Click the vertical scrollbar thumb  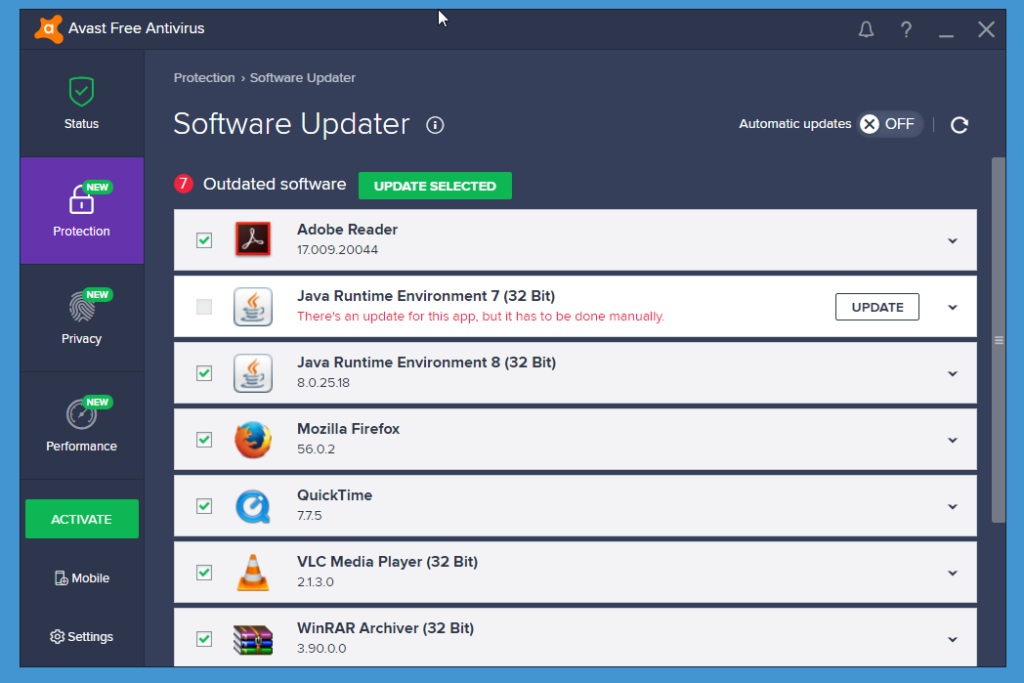coord(999,340)
